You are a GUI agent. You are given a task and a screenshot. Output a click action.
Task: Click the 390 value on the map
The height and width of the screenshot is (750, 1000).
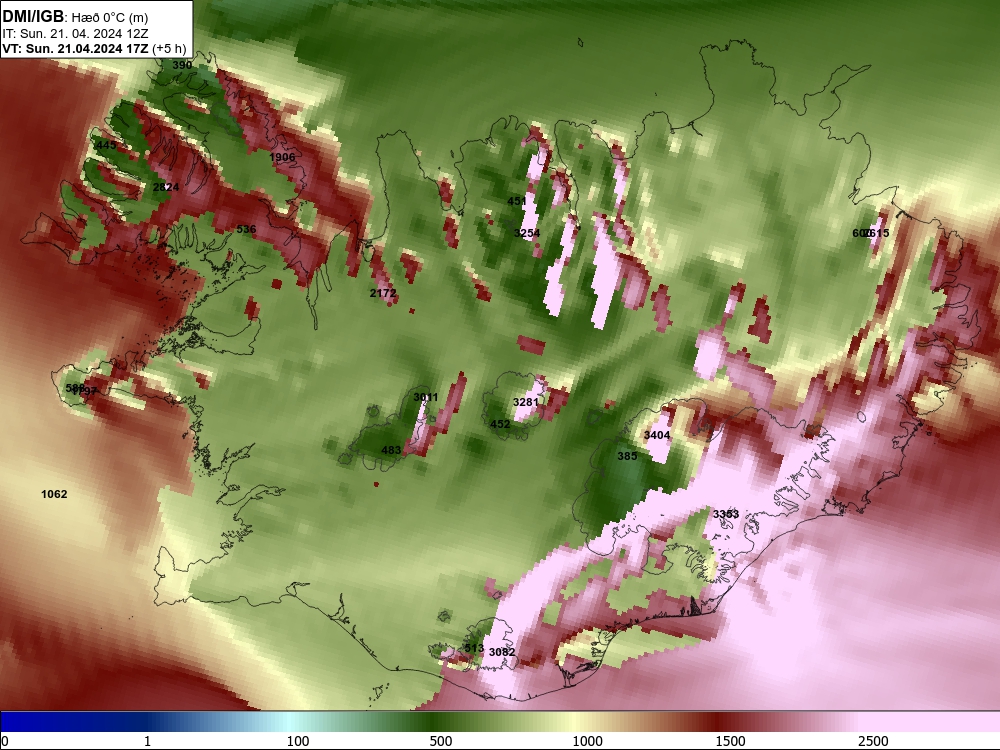pyautogui.click(x=182, y=65)
